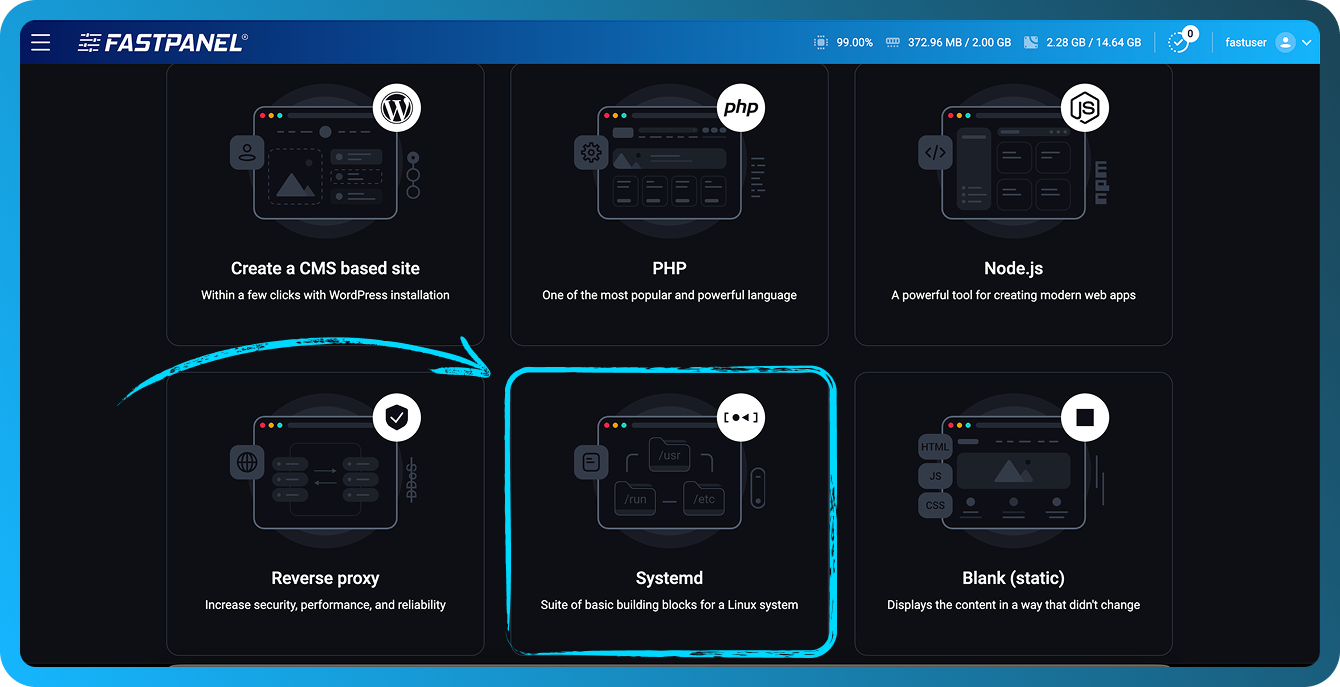
Task: Click the square icon on Blank static card
Action: point(1085,417)
